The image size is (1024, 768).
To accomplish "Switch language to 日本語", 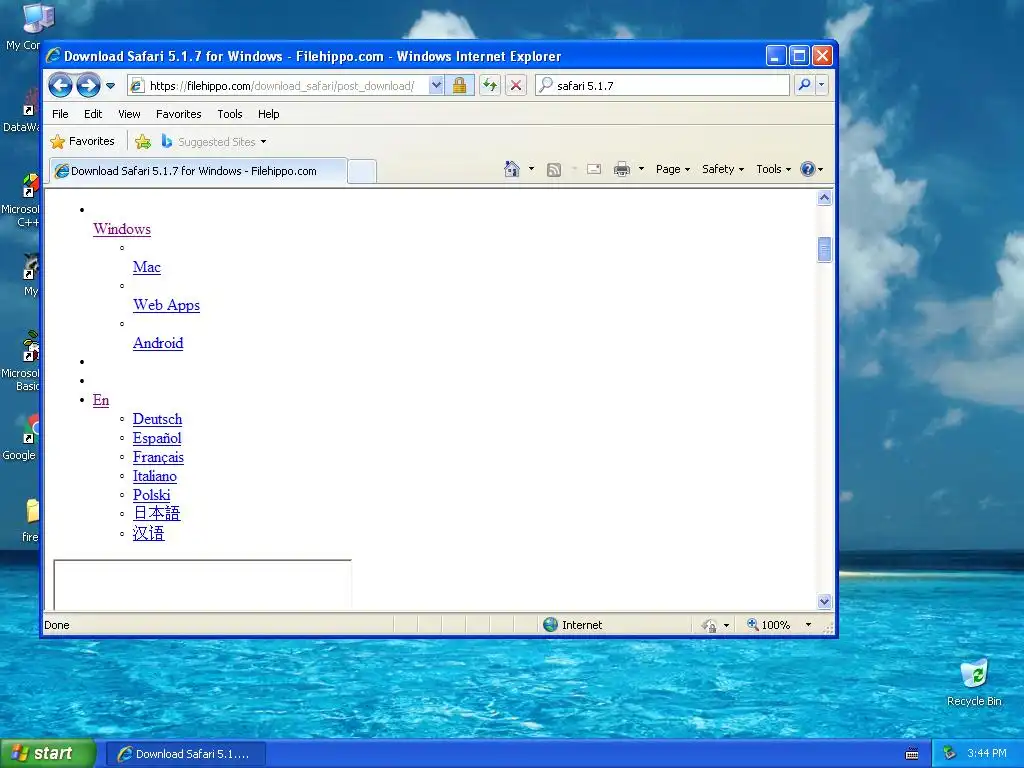I will point(157,514).
